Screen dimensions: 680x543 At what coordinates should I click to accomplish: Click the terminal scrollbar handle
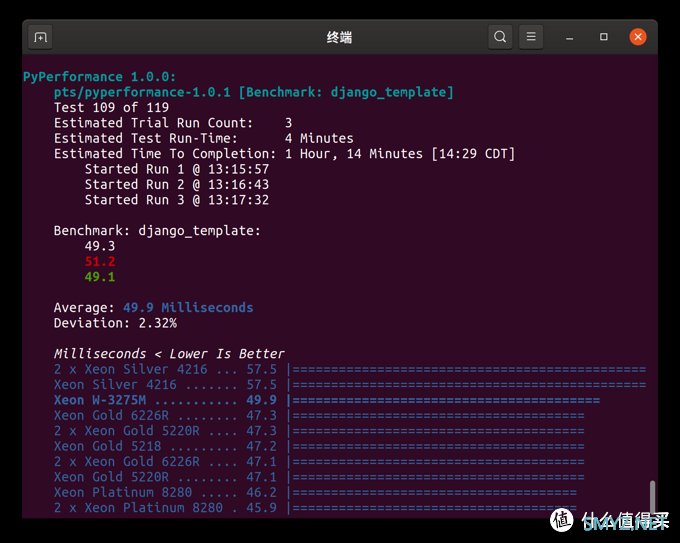652,497
